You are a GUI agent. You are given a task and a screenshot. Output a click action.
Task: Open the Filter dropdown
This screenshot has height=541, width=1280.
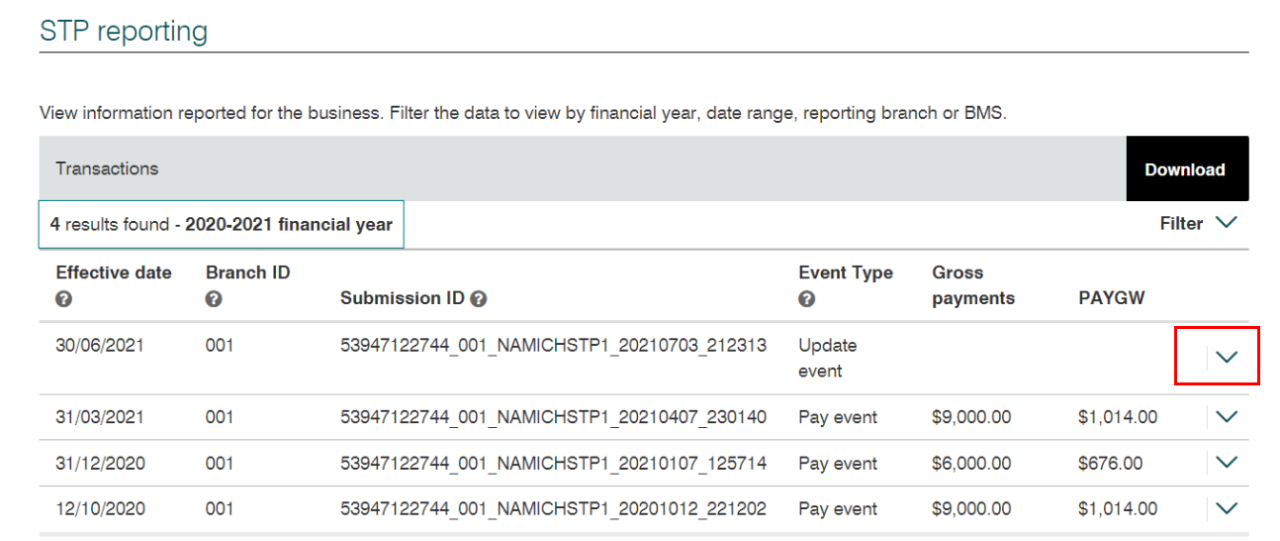point(1198,224)
